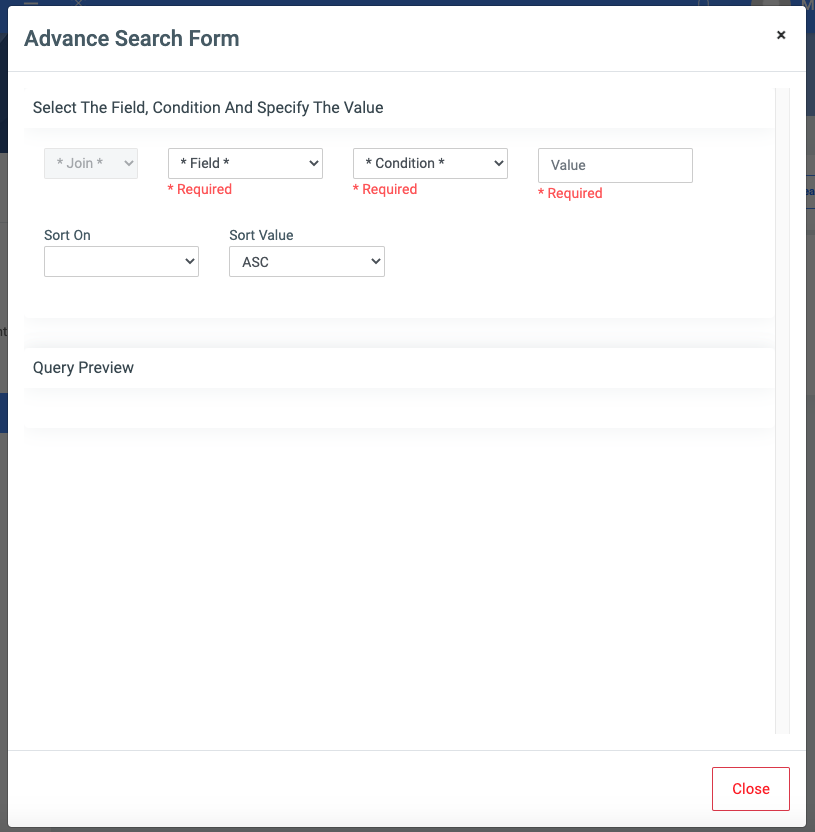Click the empty Query Preview result area
This screenshot has height=832, width=815.
tap(398, 408)
